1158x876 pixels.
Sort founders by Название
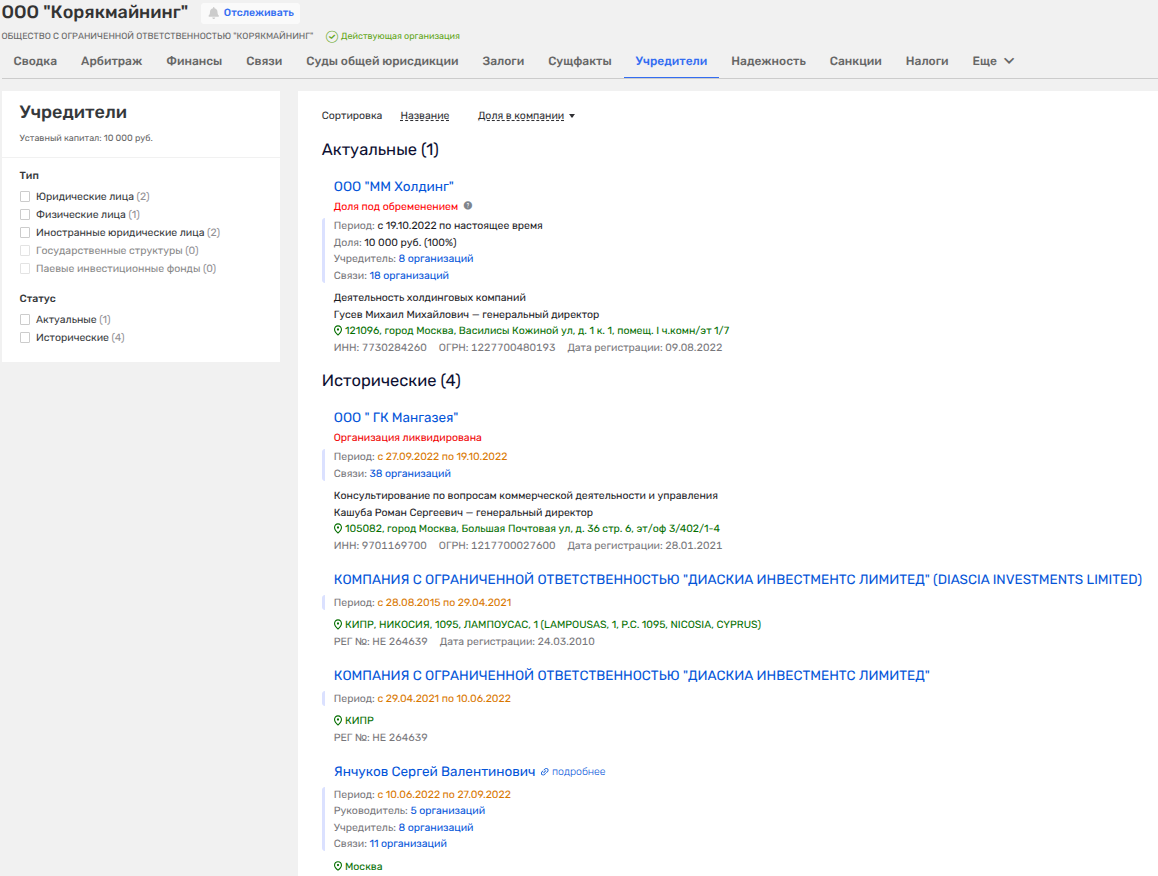424,116
